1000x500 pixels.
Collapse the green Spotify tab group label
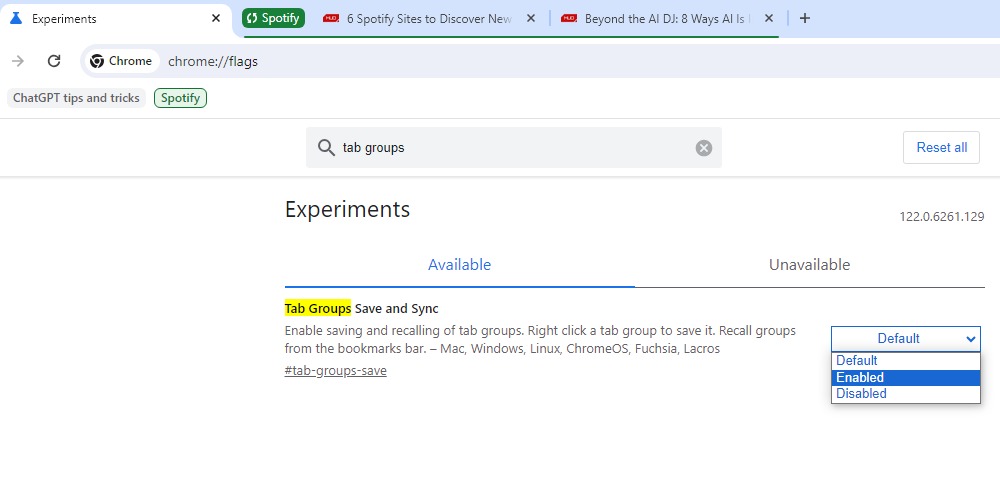coord(274,18)
